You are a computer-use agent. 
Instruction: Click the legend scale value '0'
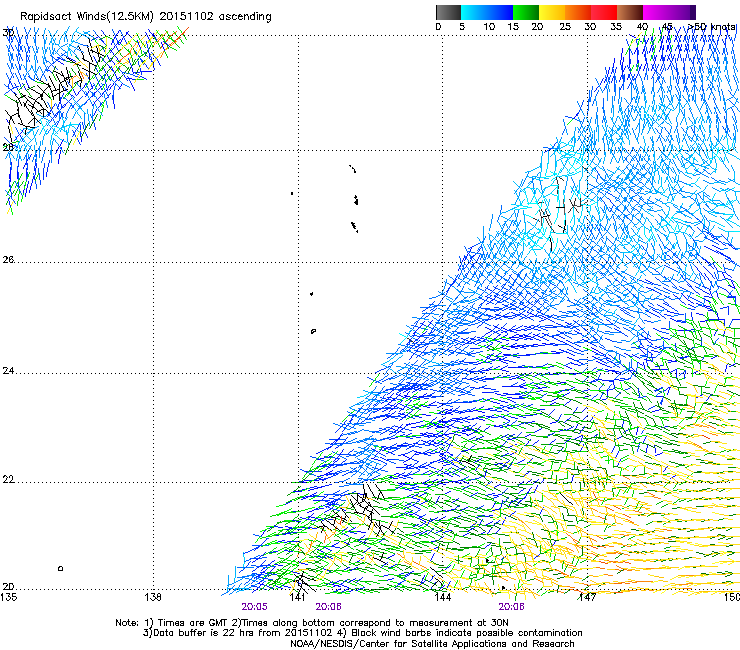[x=438, y=27]
